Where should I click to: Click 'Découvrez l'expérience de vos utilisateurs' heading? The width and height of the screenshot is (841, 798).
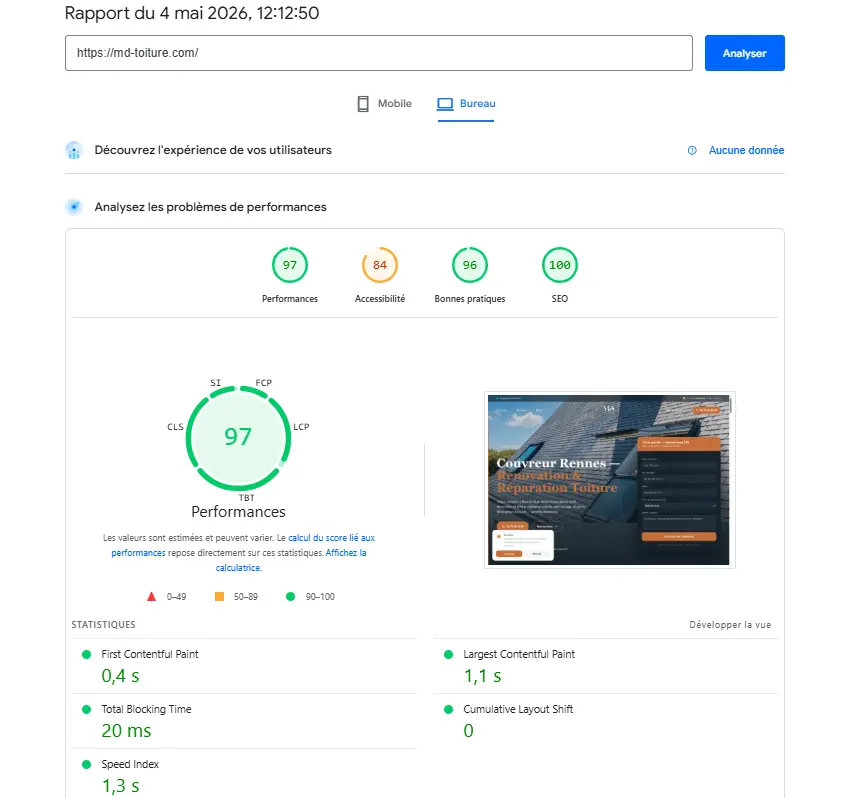click(213, 150)
